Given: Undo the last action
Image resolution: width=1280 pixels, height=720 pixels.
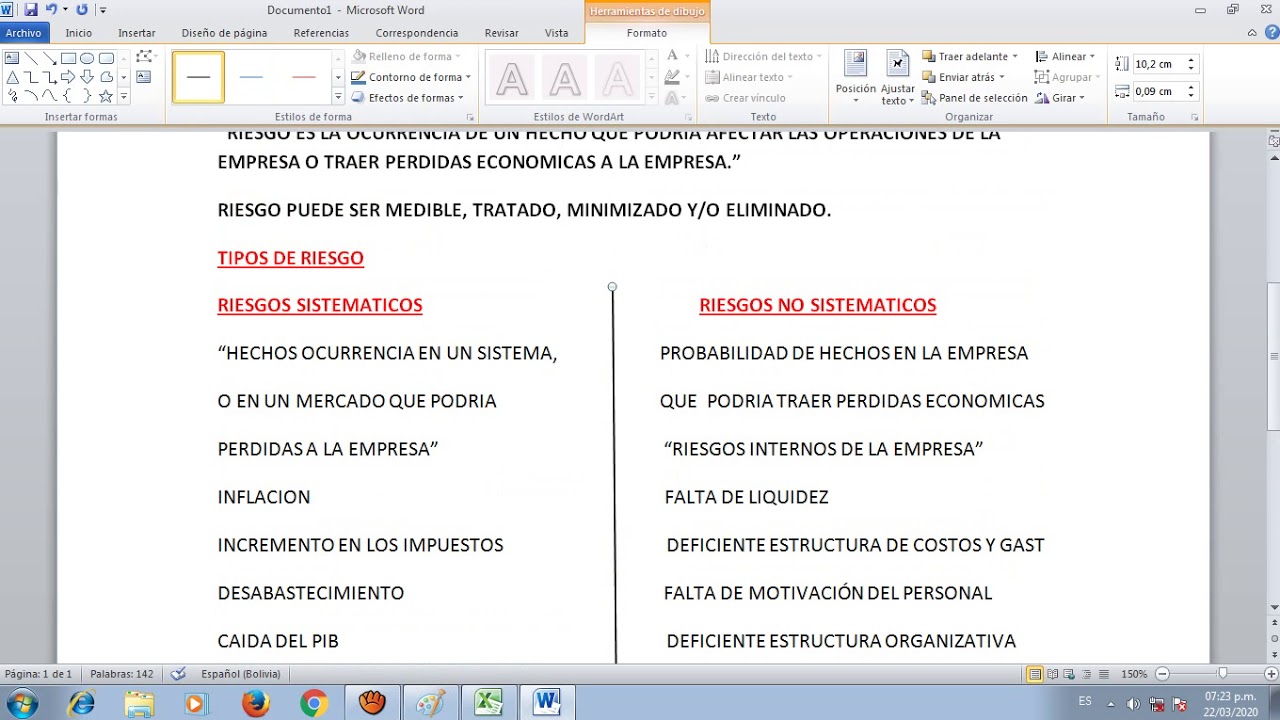Looking at the screenshot, I should click(51, 10).
